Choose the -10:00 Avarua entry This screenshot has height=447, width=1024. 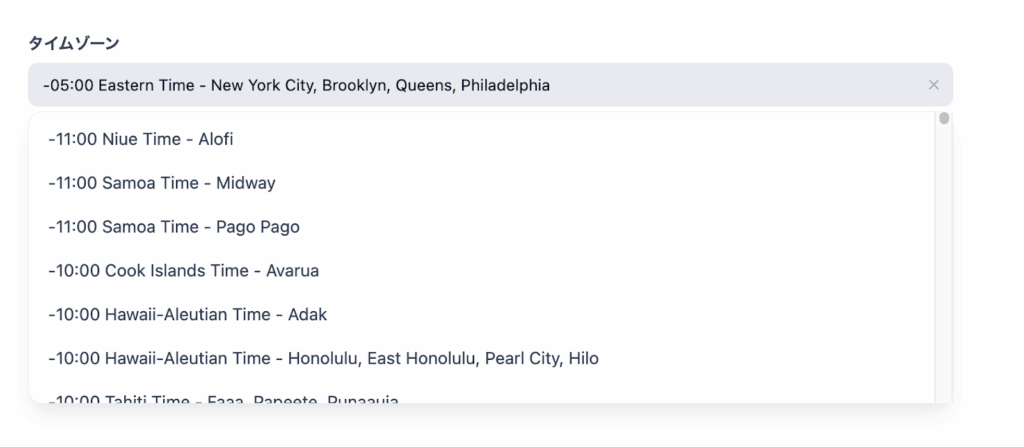pos(183,271)
